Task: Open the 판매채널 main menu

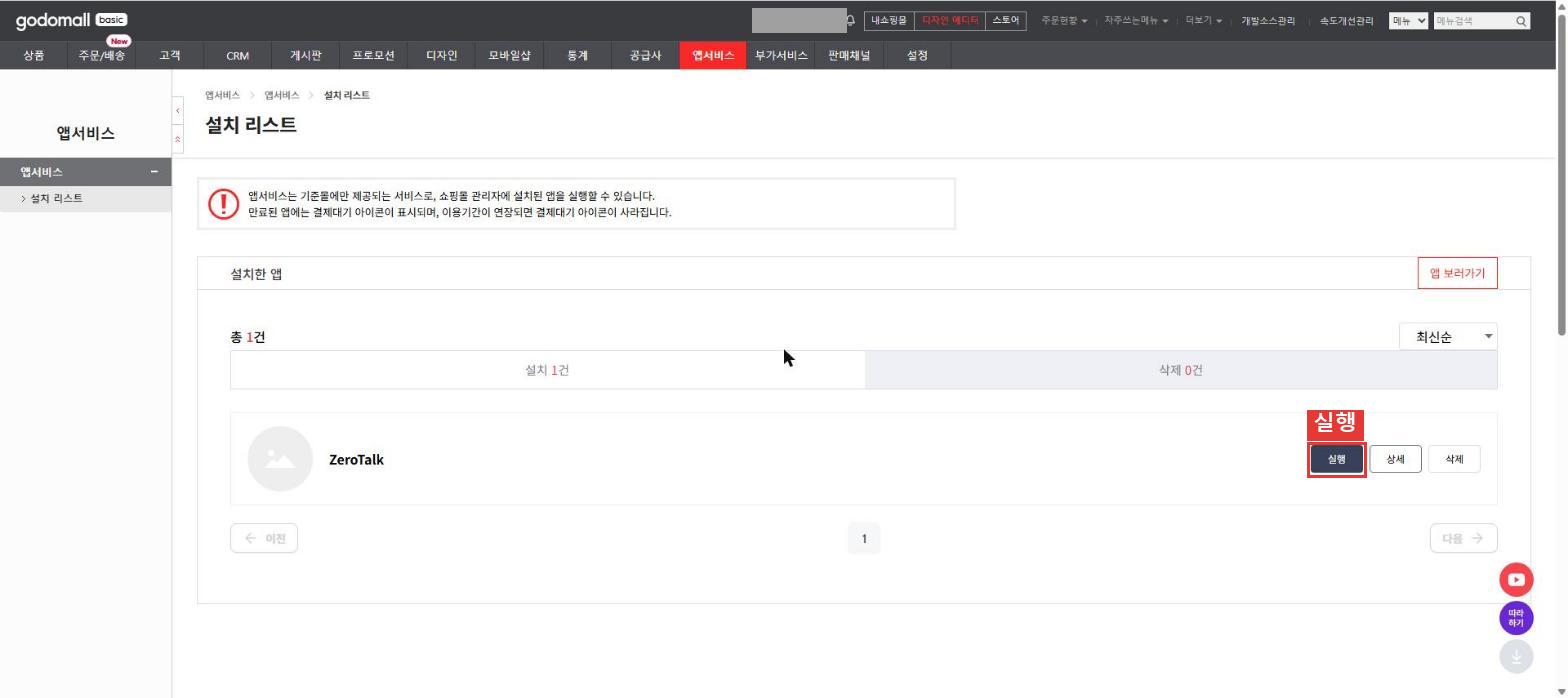Action: click(x=849, y=56)
